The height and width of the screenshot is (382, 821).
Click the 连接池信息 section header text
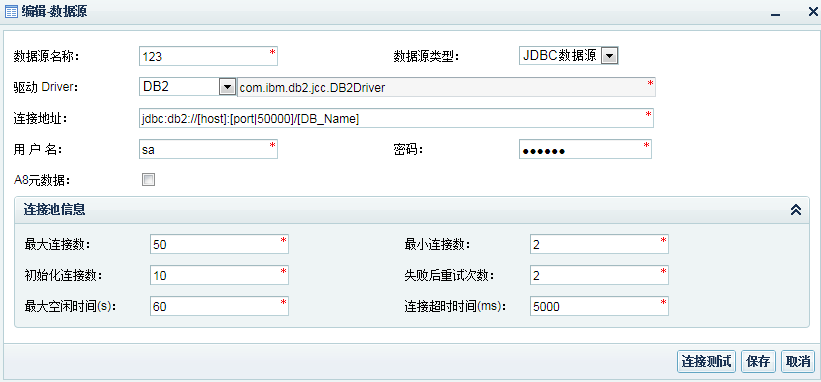[54, 210]
